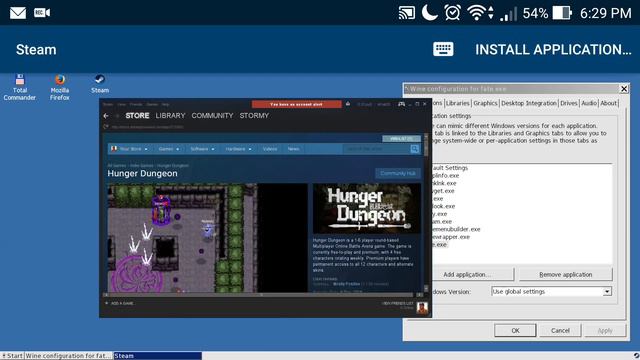Image resolution: width=640 pixels, height=360 pixels.
Task: Click Remove application in Wine configuration
Action: coord(565,274)
